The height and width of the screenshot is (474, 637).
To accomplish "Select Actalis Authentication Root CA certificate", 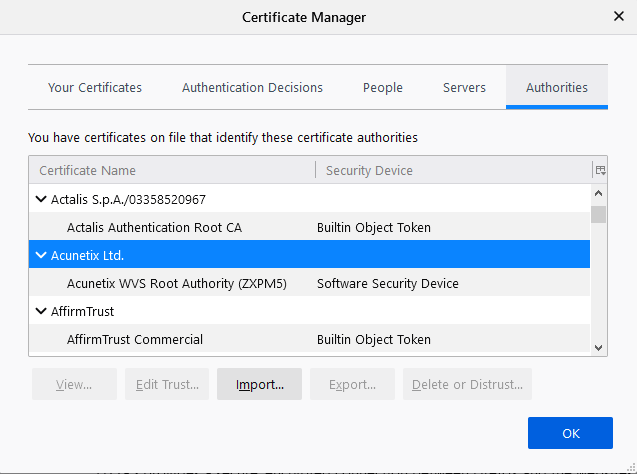I will (154, 227).
